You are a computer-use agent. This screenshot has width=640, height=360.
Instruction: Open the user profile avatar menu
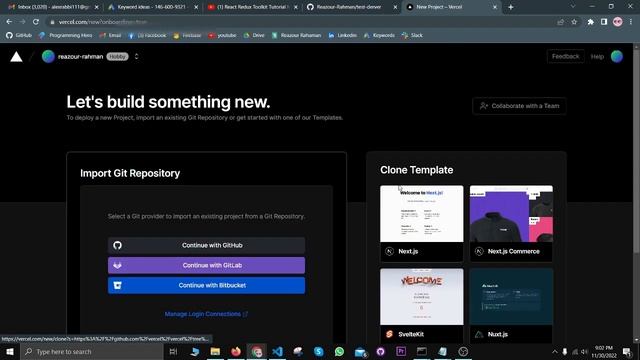(617, 56)
